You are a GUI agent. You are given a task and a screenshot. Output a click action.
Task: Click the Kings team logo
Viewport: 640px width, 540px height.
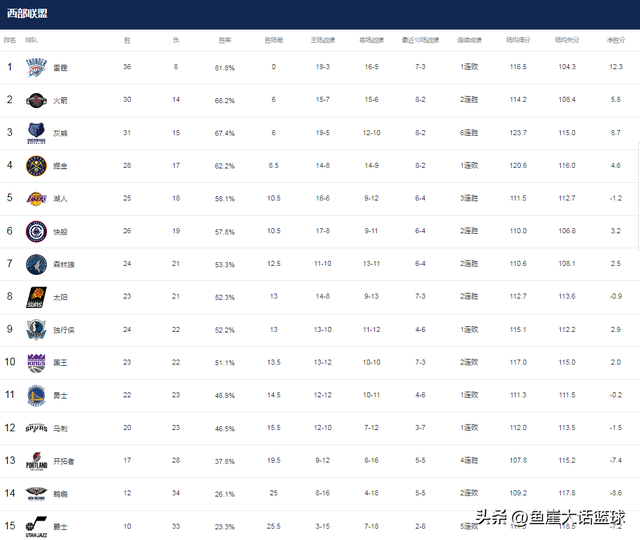coord(36,363)
